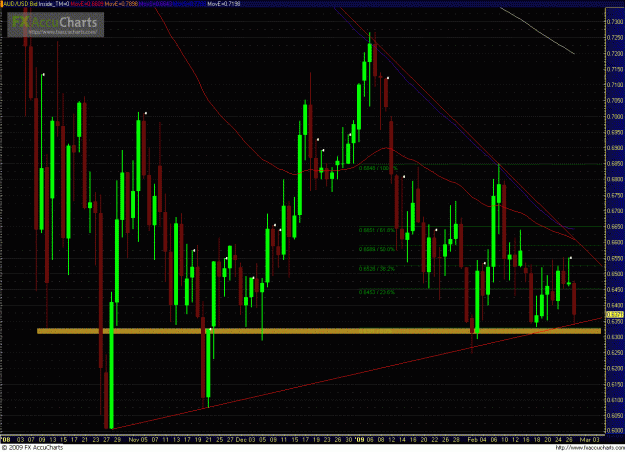
Task: Click the Nov 05 date axis label
Action: (x=138, y=439)
